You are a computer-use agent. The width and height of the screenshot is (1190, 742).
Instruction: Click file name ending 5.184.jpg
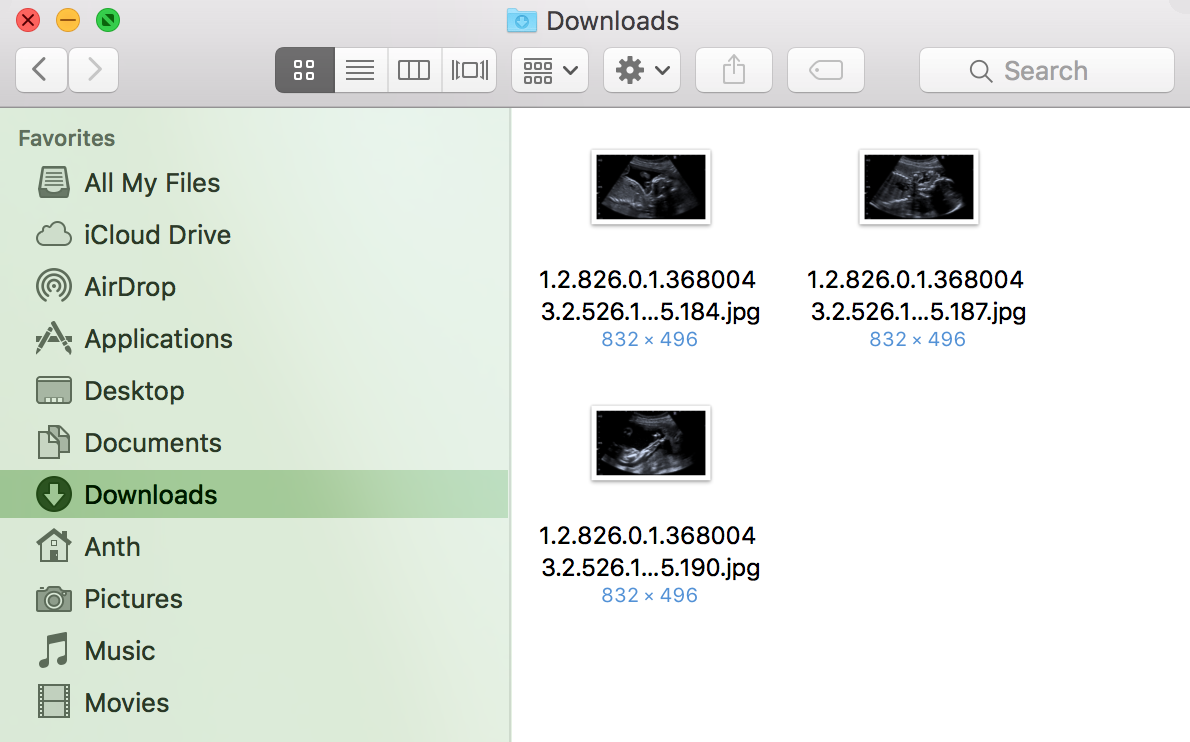(x=650, y=296)
